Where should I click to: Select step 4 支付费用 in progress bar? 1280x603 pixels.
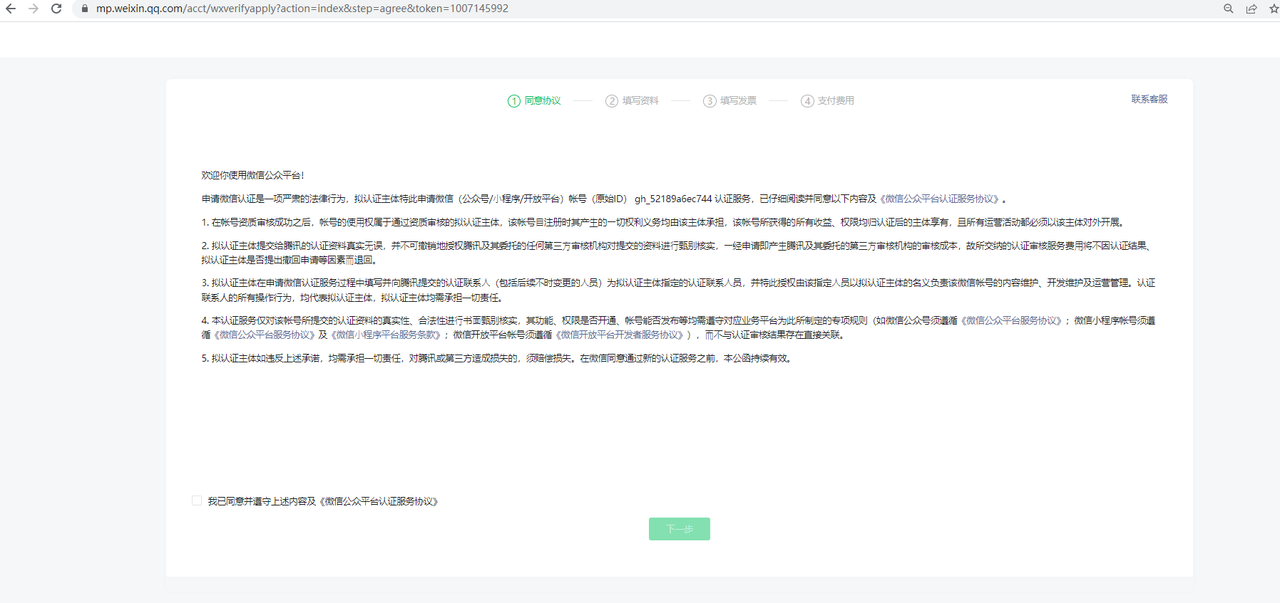(x=828, y=100)
